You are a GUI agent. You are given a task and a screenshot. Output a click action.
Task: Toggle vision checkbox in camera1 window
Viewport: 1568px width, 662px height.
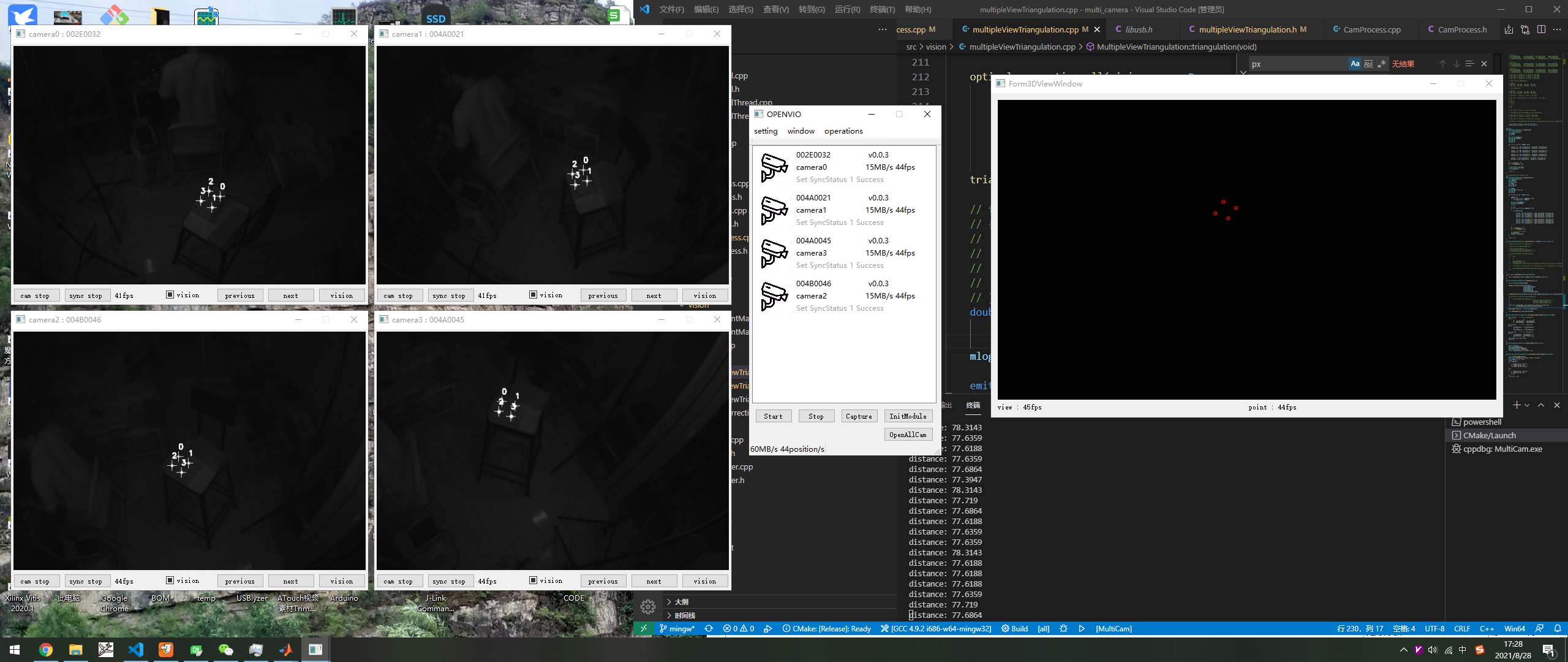pos(533,295)
